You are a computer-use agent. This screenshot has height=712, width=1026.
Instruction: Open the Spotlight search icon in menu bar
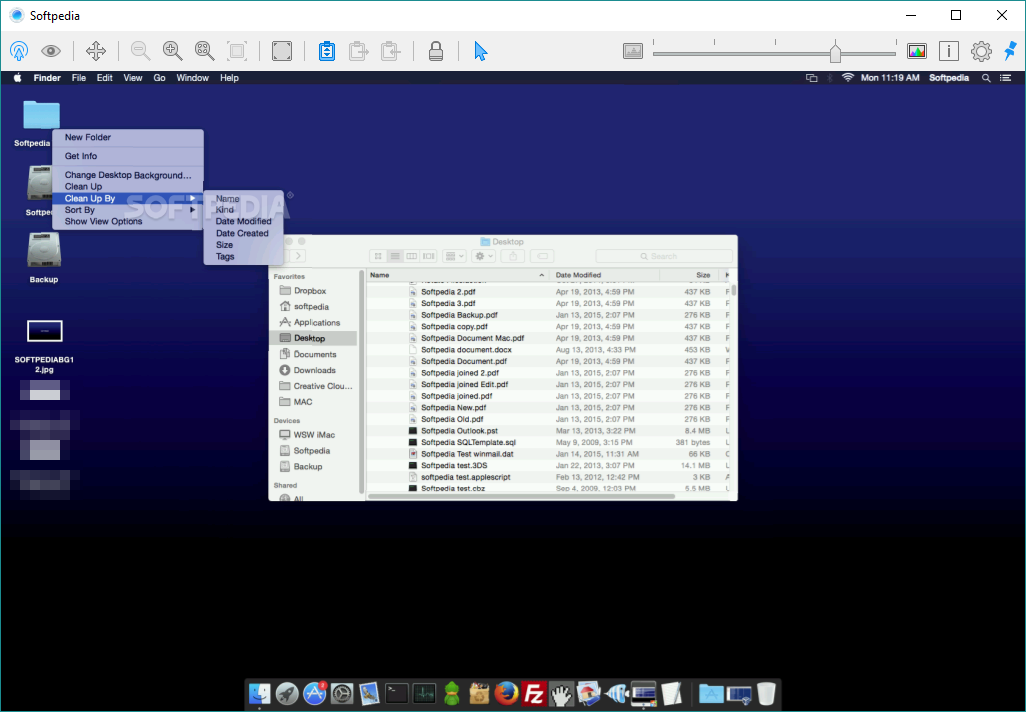tap(986, 77)
